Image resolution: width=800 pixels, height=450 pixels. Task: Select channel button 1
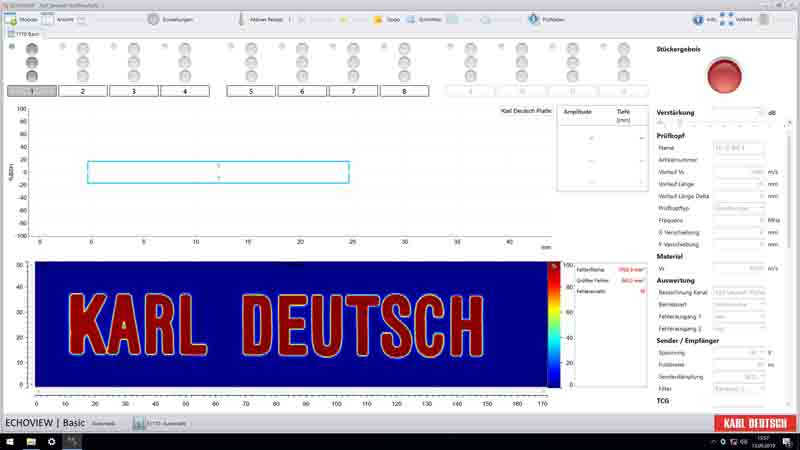(32, 91)
